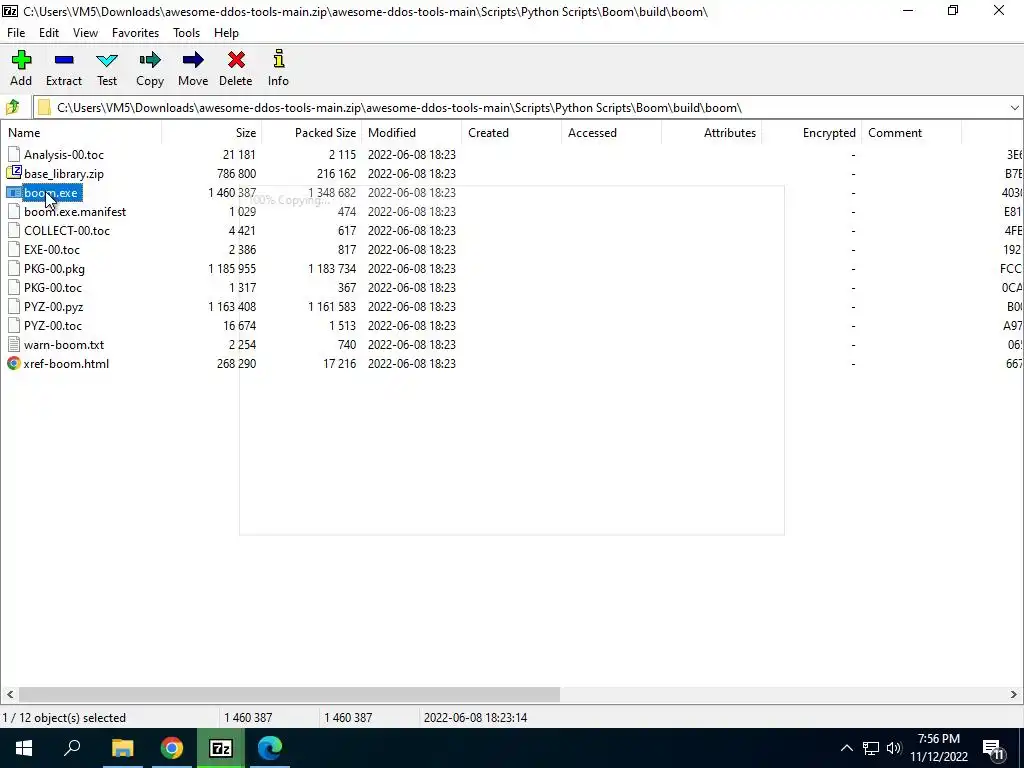This screenshot has width=1024, height=768.
Task: Select EXE-00.toc file
Action: [52, 249]
